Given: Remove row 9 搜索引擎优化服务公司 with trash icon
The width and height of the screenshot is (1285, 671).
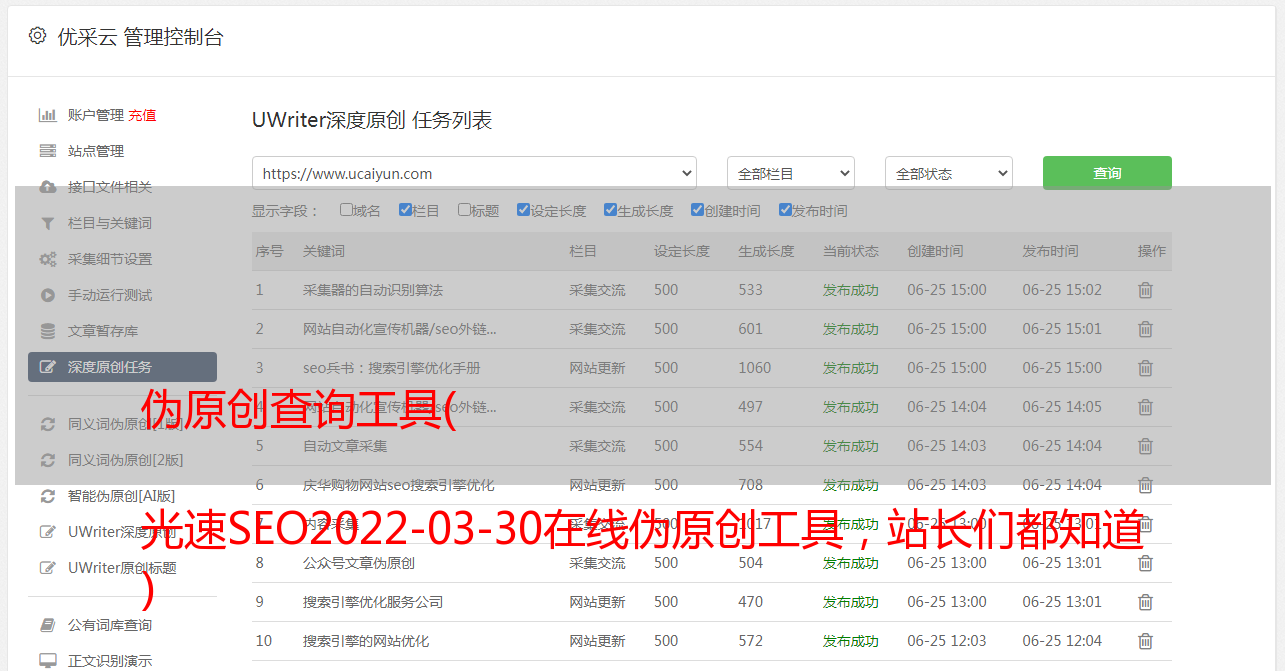Looking at the screenshot, I should point(1145,602).
